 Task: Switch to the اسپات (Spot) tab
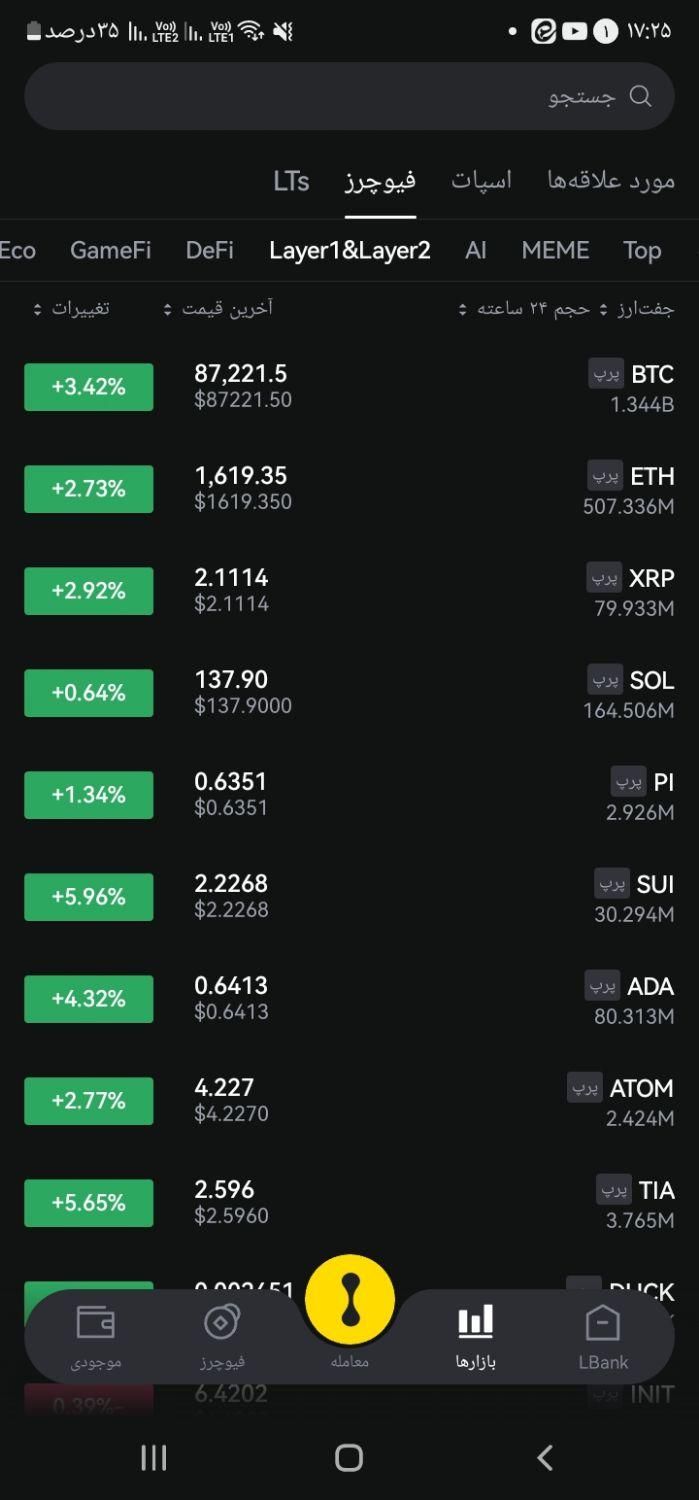(481, 181)
